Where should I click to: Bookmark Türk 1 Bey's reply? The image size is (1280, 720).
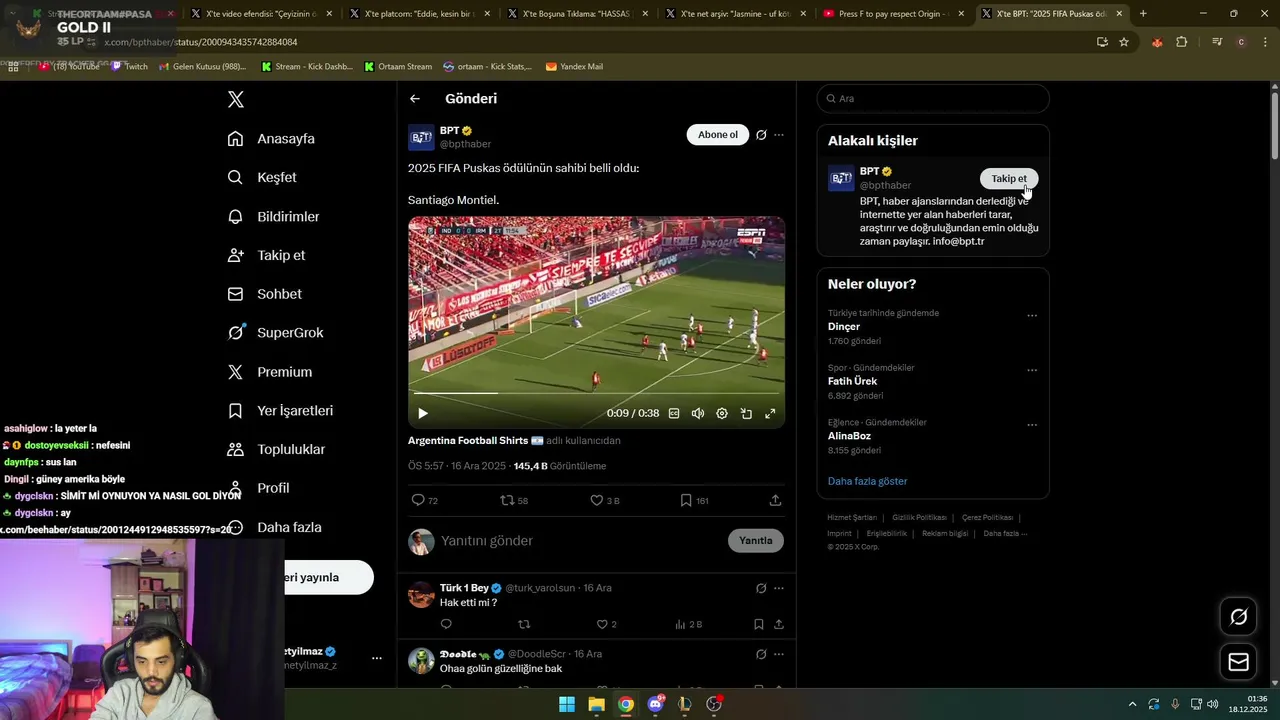tap(759, 624)
